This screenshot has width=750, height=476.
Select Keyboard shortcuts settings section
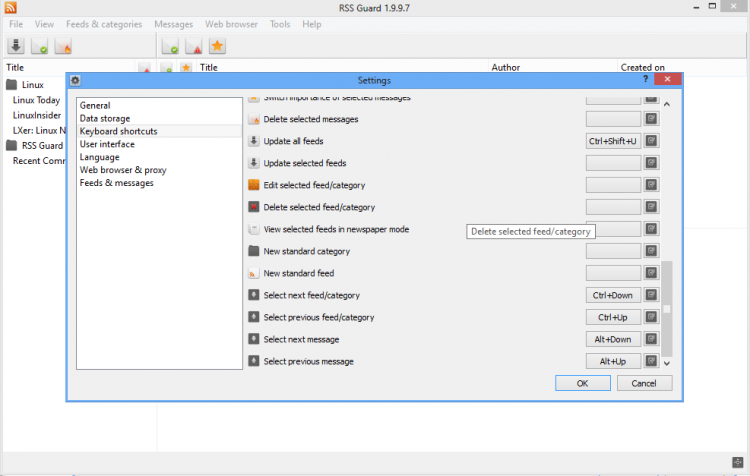point(159,131)
